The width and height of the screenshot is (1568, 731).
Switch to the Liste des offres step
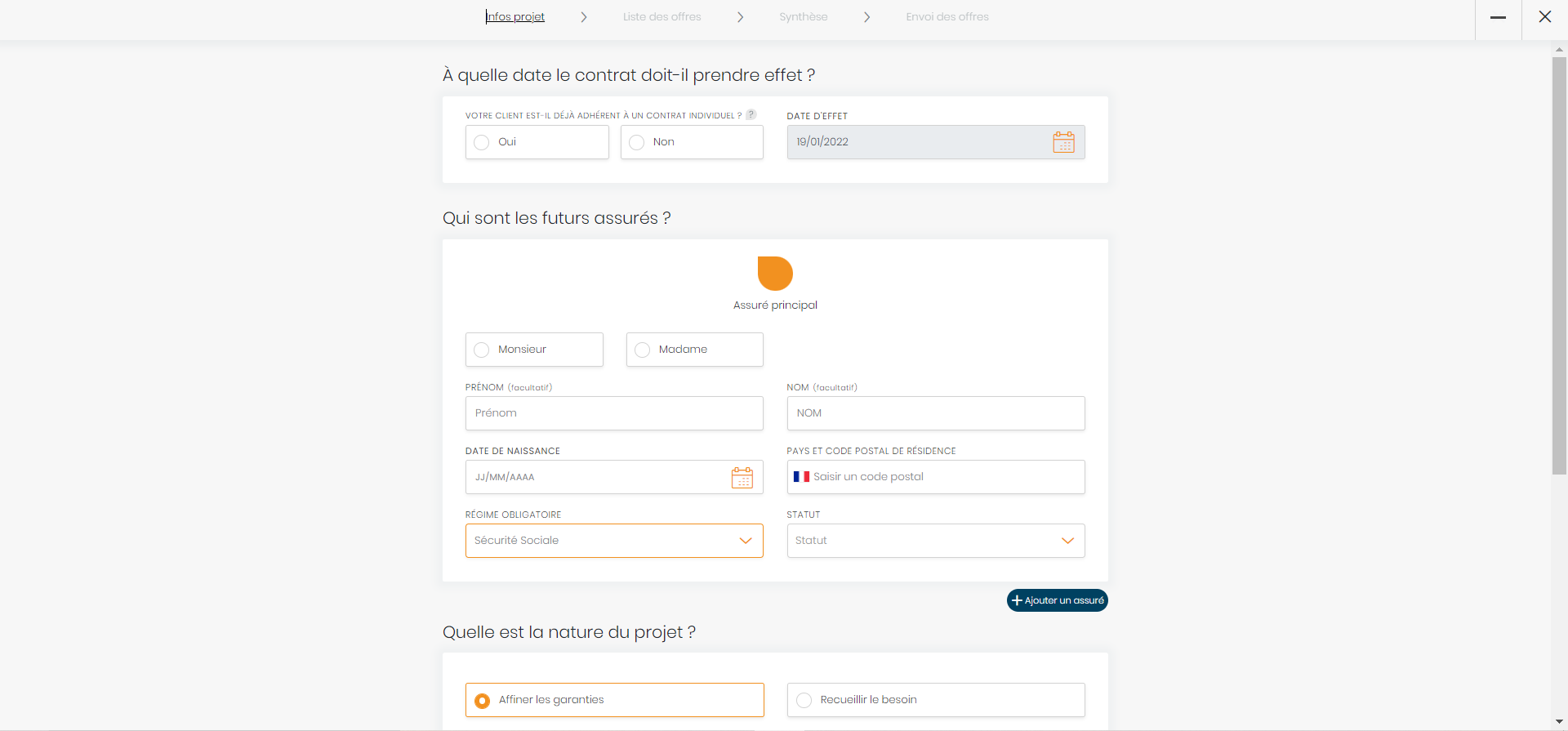coord(661,17)
